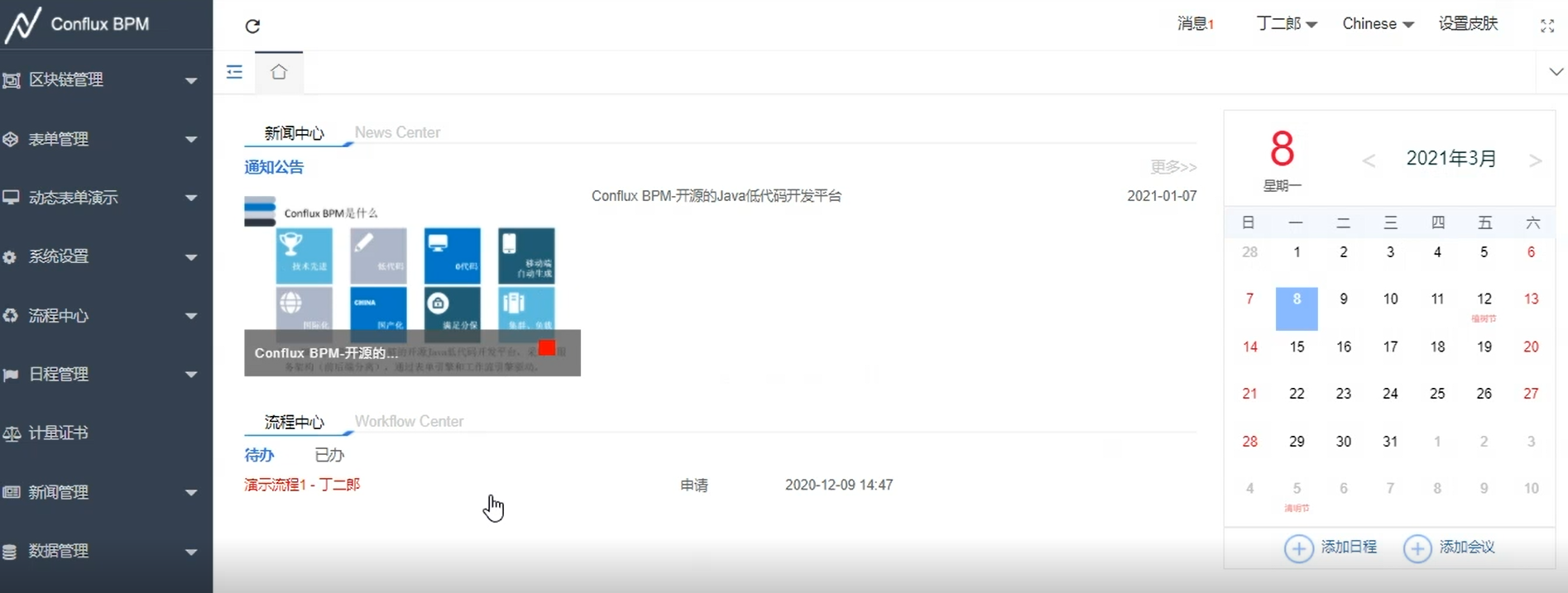Click the 添加日程 plus icon
This screenshot has width=1568, height=593.
pos(1298,548)
